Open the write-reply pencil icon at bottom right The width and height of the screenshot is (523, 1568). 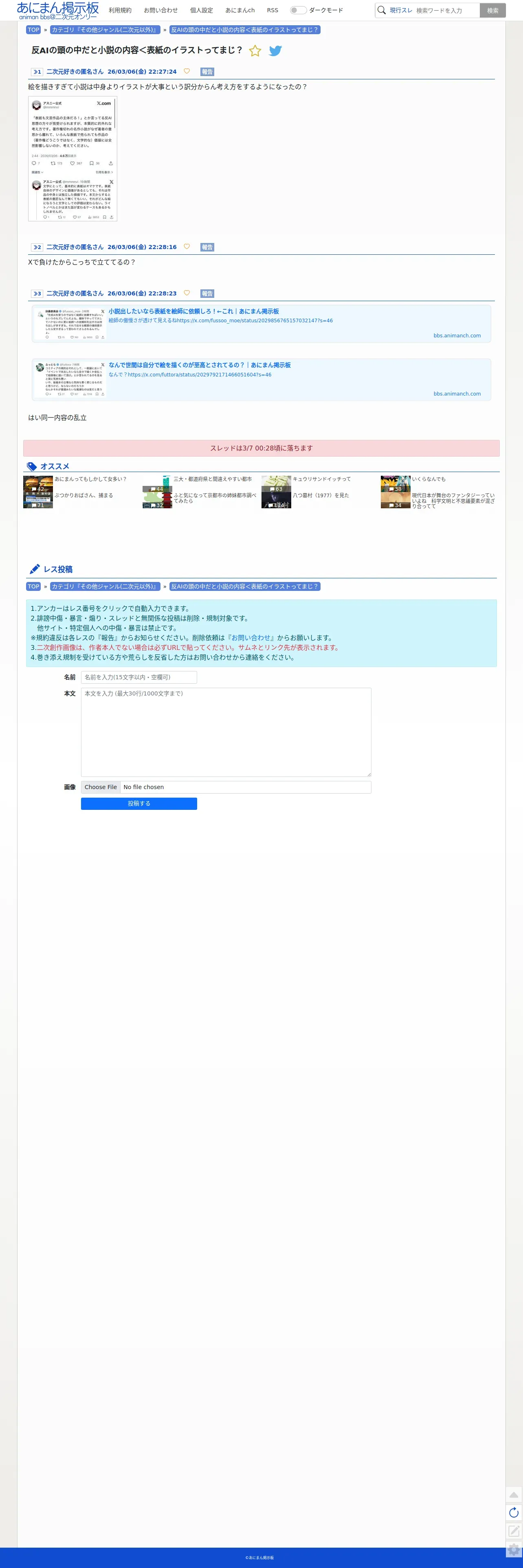[514, 1531]
